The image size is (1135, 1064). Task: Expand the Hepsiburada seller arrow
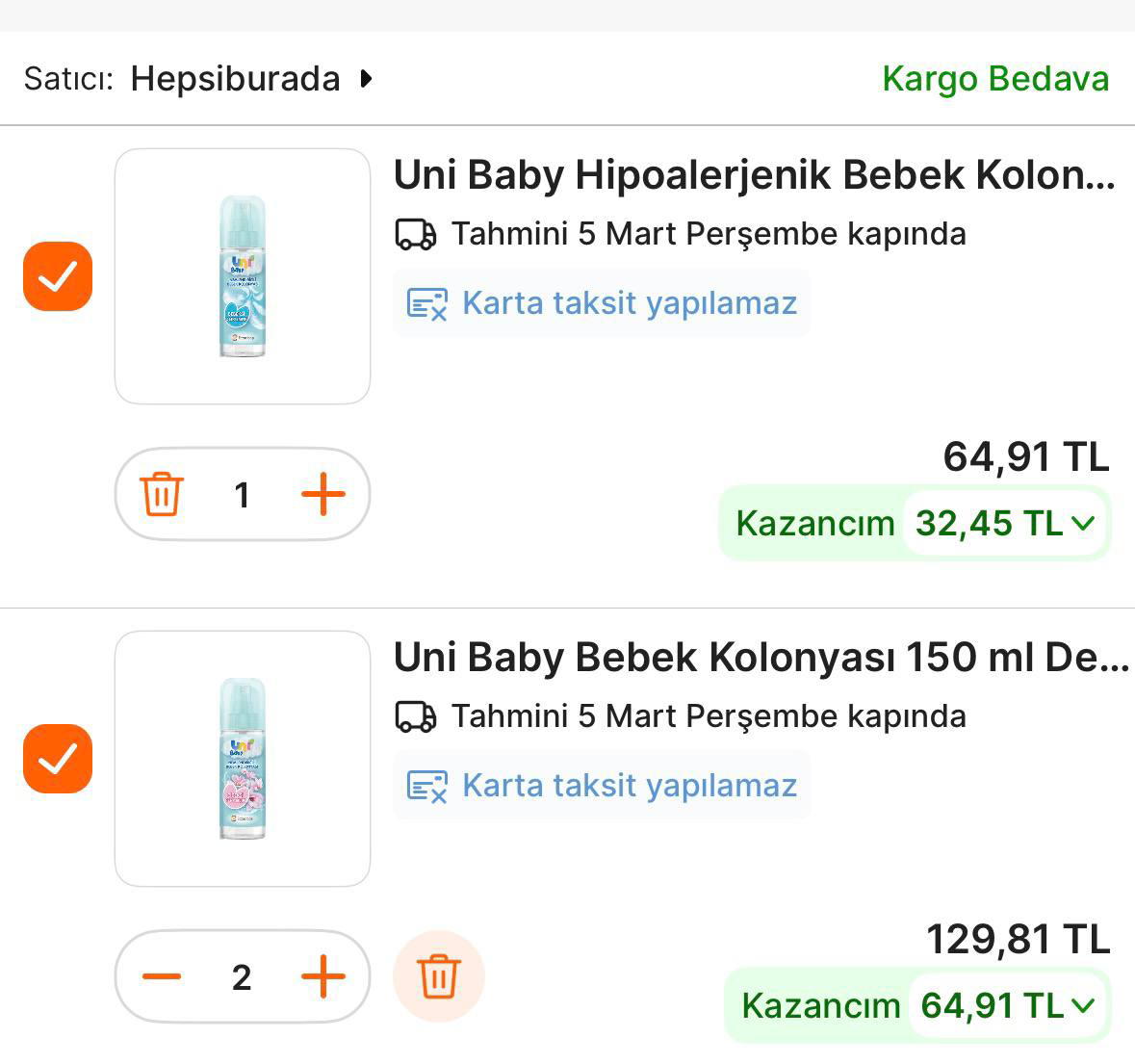(366, 80)
